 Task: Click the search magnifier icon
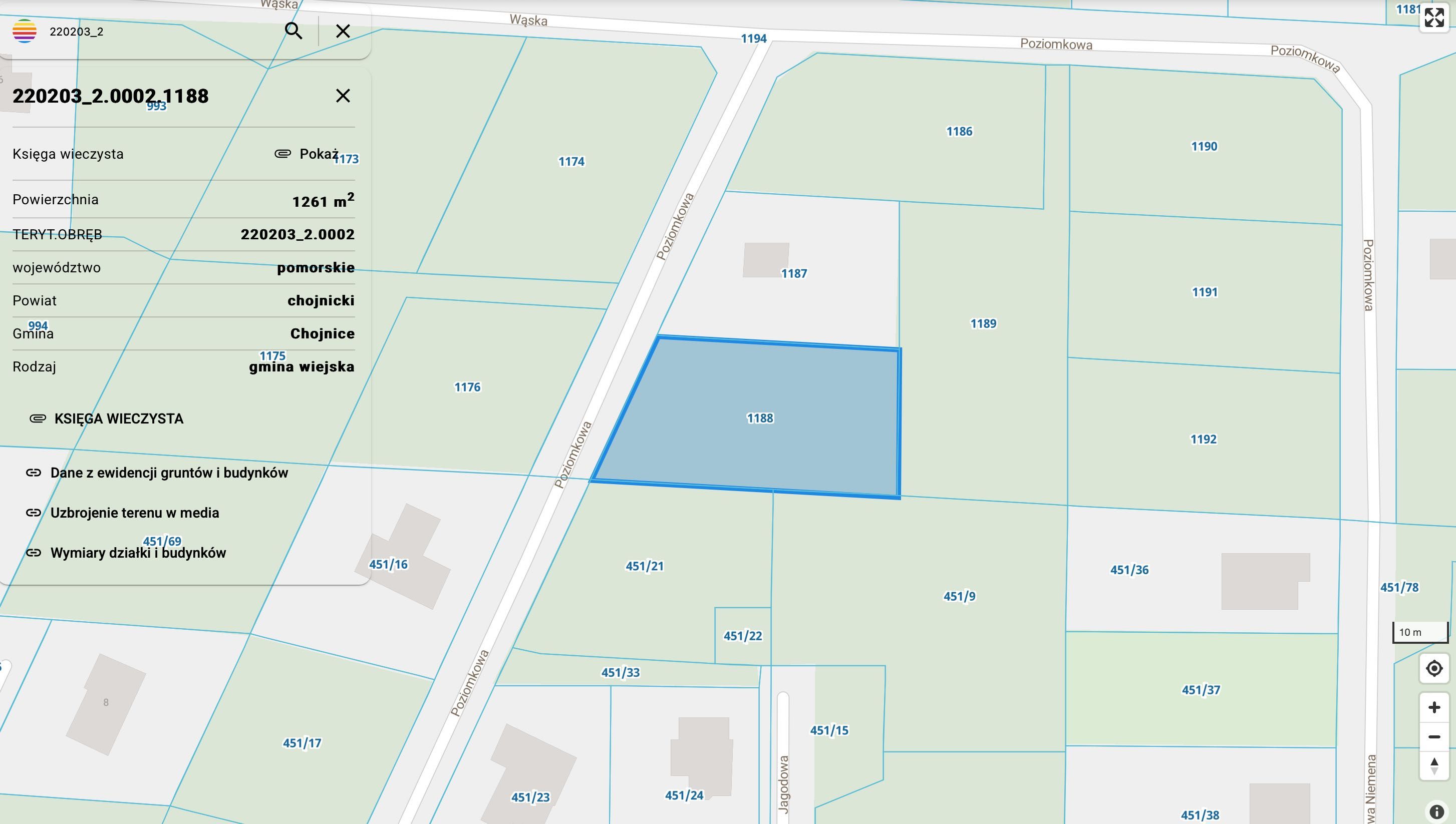293,31
